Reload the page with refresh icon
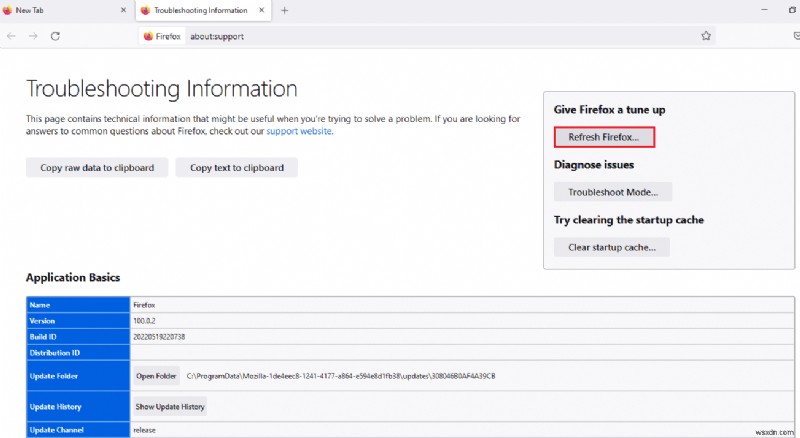This screenshot has width=800, height=438. click(x=55, y=36)
